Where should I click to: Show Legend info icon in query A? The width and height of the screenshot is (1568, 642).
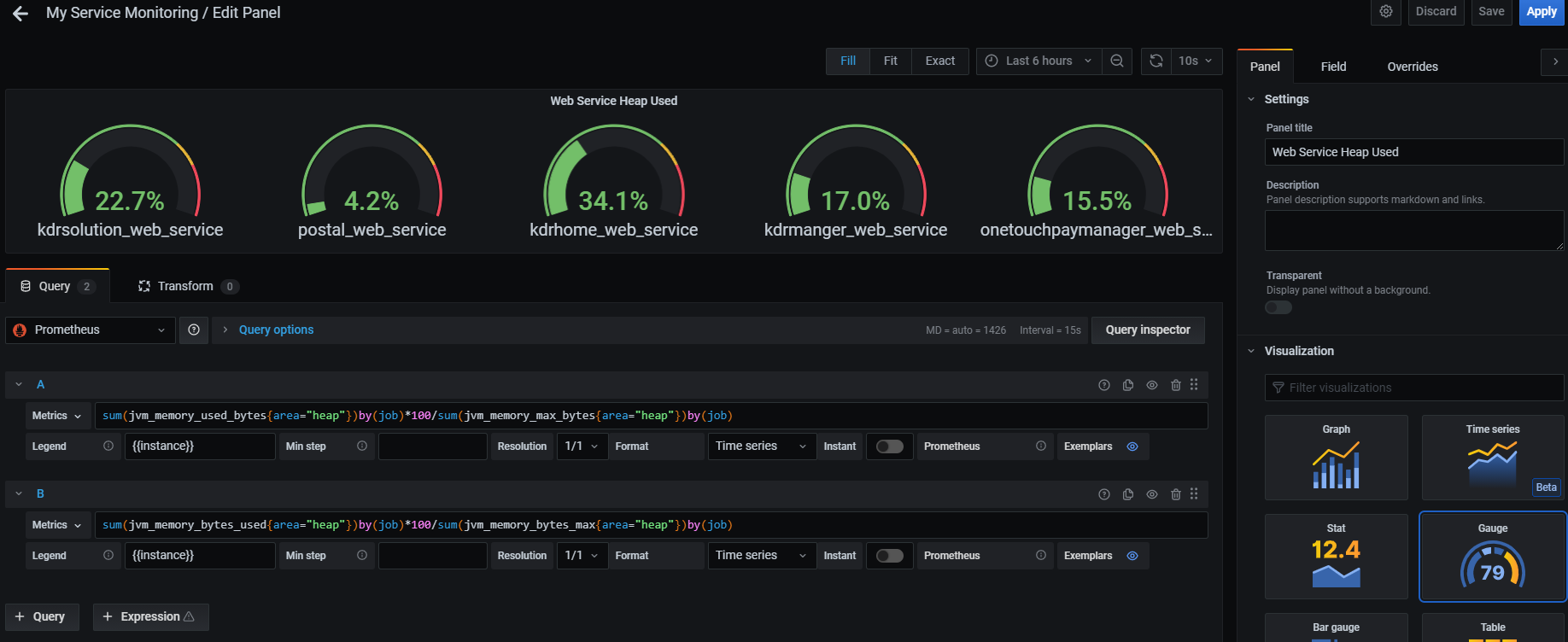[x=108, y=446]
